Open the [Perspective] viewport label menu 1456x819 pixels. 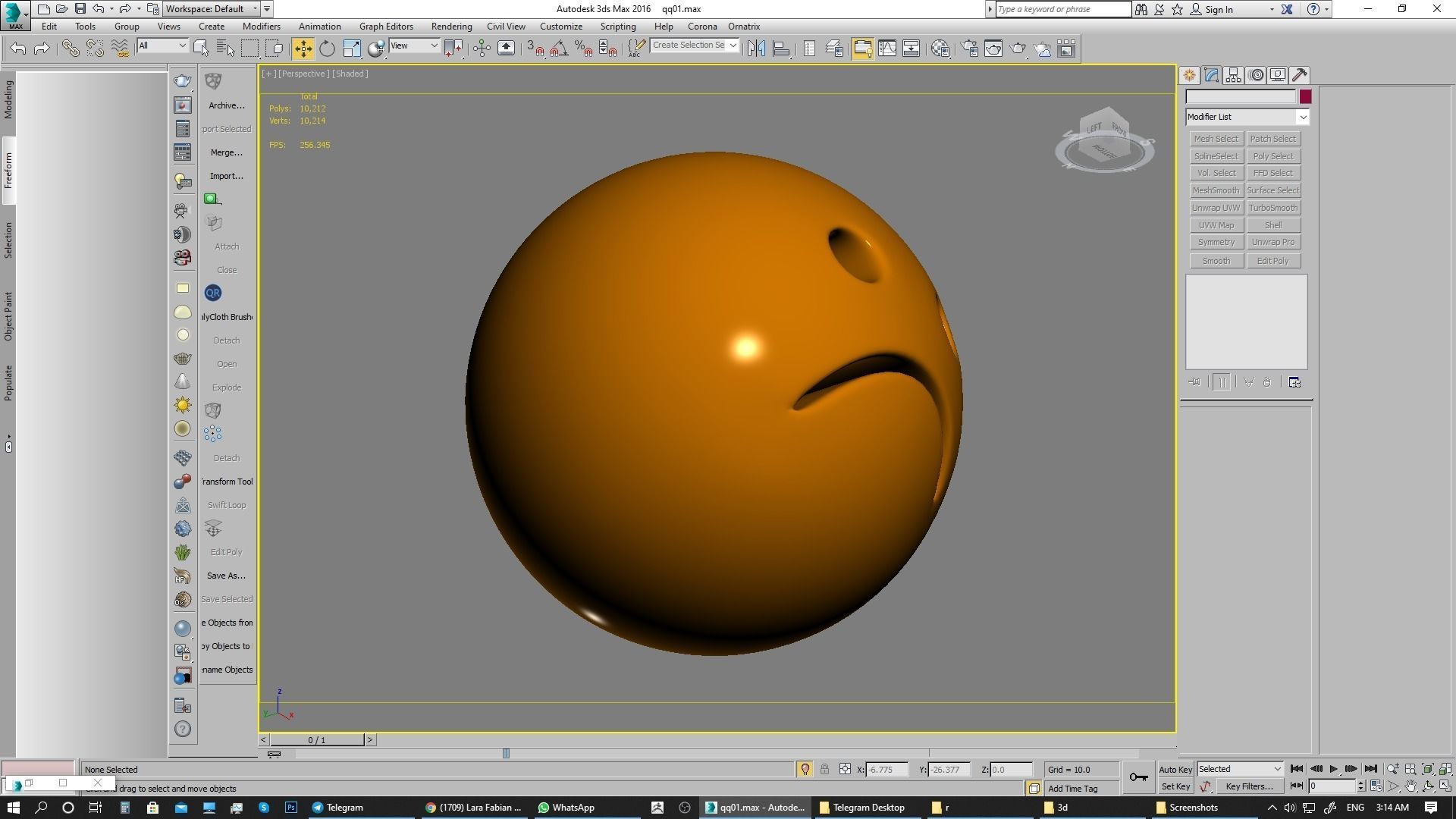point(303,74)
